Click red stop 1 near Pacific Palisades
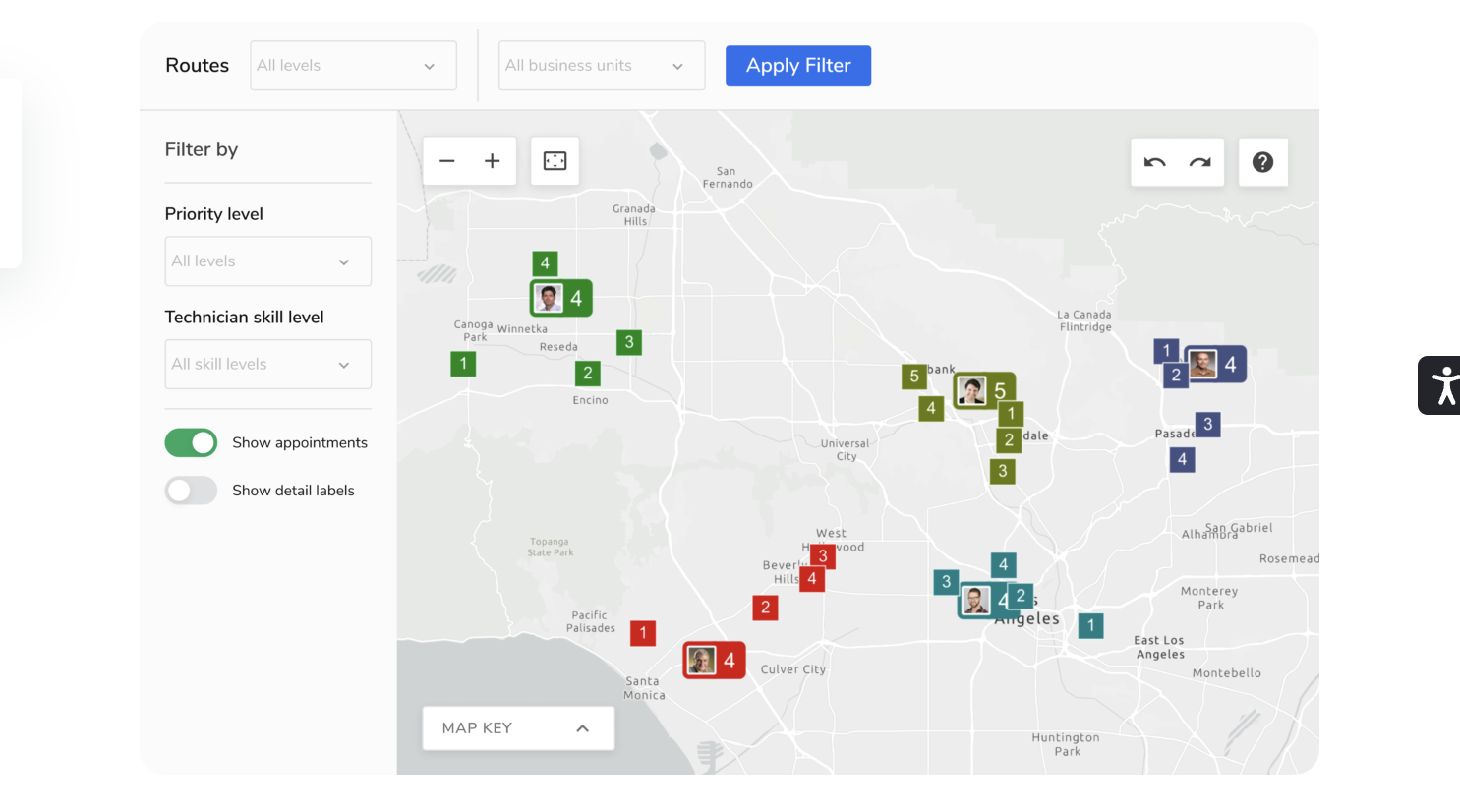Viewport: 1460px width, 812px height. coord(643,633)
